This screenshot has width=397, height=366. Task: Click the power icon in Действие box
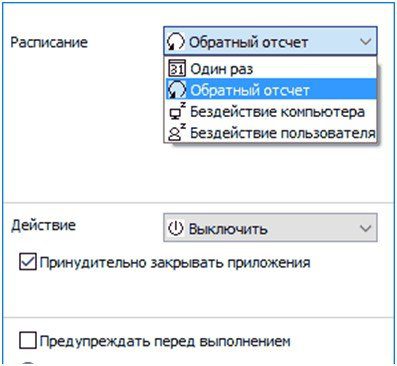click(x=175, y=229)
